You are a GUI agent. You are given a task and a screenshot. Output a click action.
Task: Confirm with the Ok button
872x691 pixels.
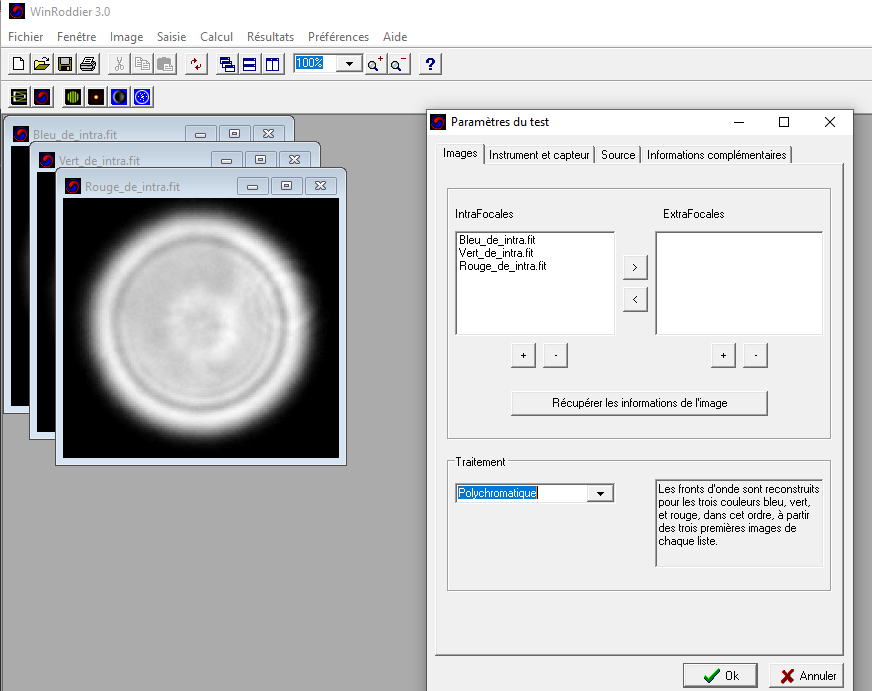tap(720, 676)
